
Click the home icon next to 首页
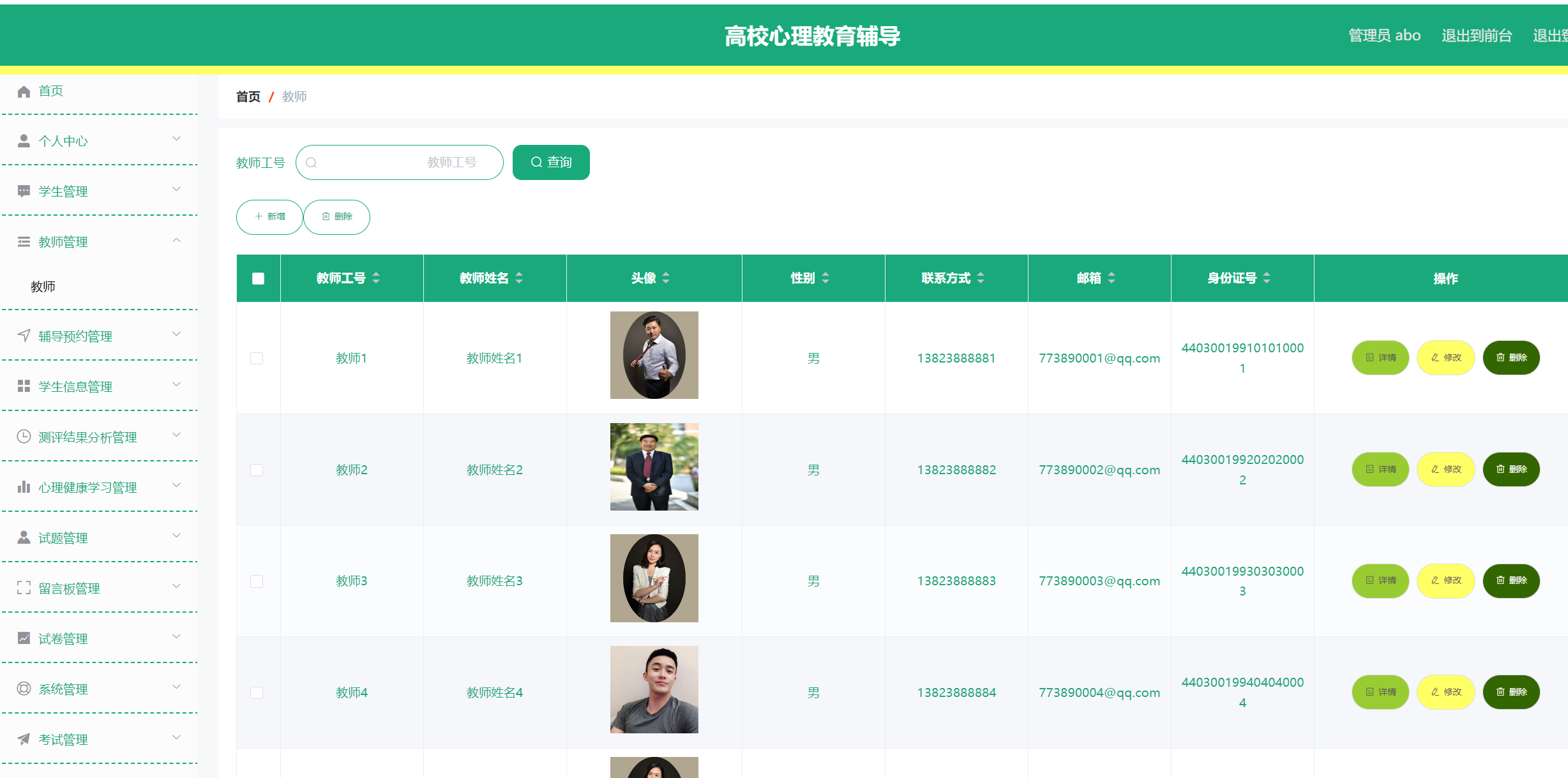[x=24, y=91]
